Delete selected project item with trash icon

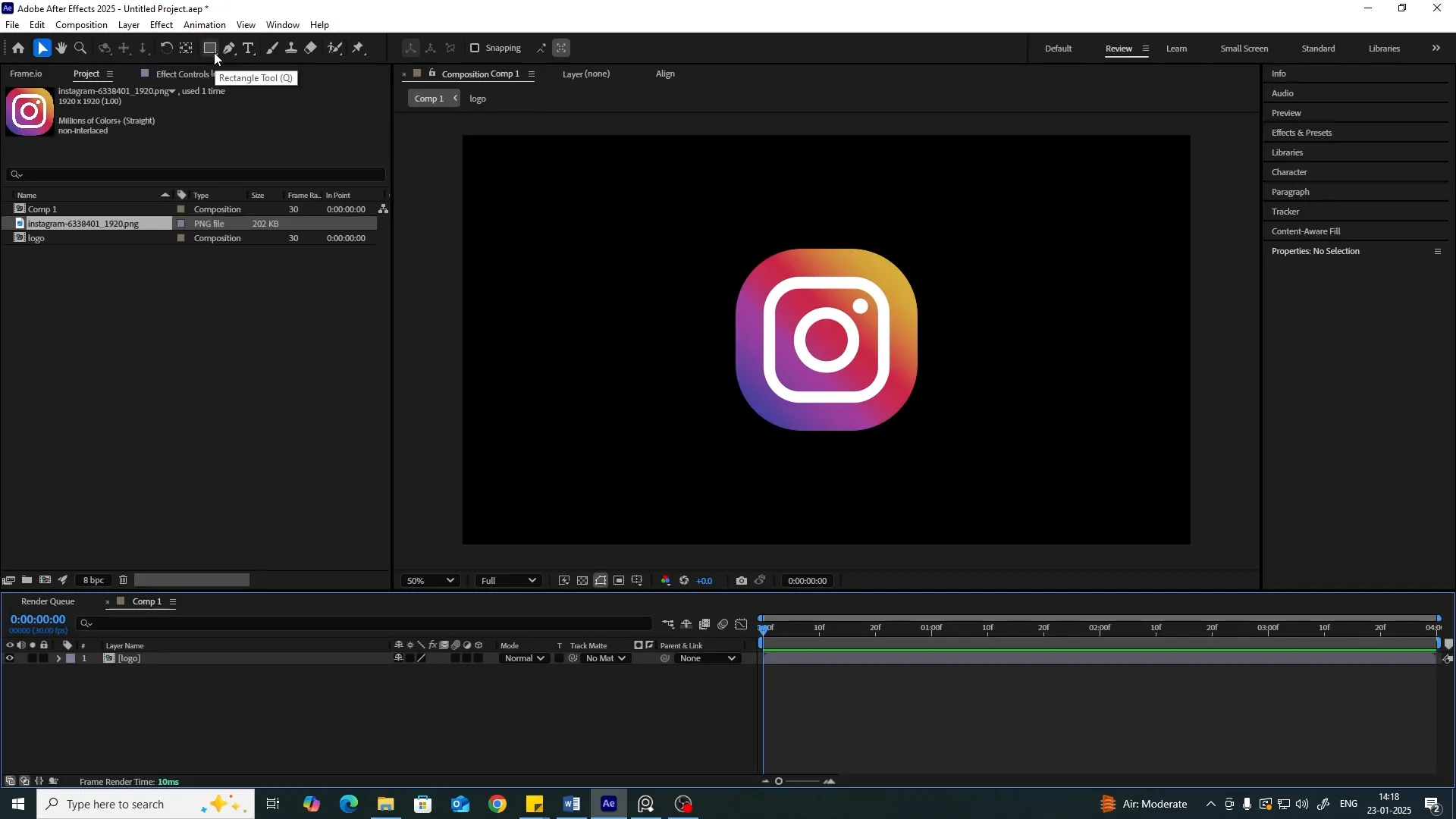click(x=124, y=580)
